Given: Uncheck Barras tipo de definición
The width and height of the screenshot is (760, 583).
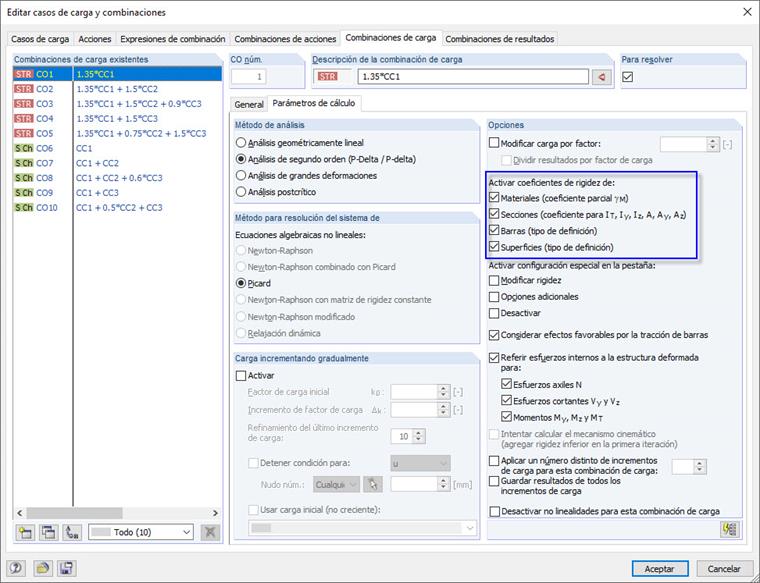Looking at the screenshot, I should (494, 230).
